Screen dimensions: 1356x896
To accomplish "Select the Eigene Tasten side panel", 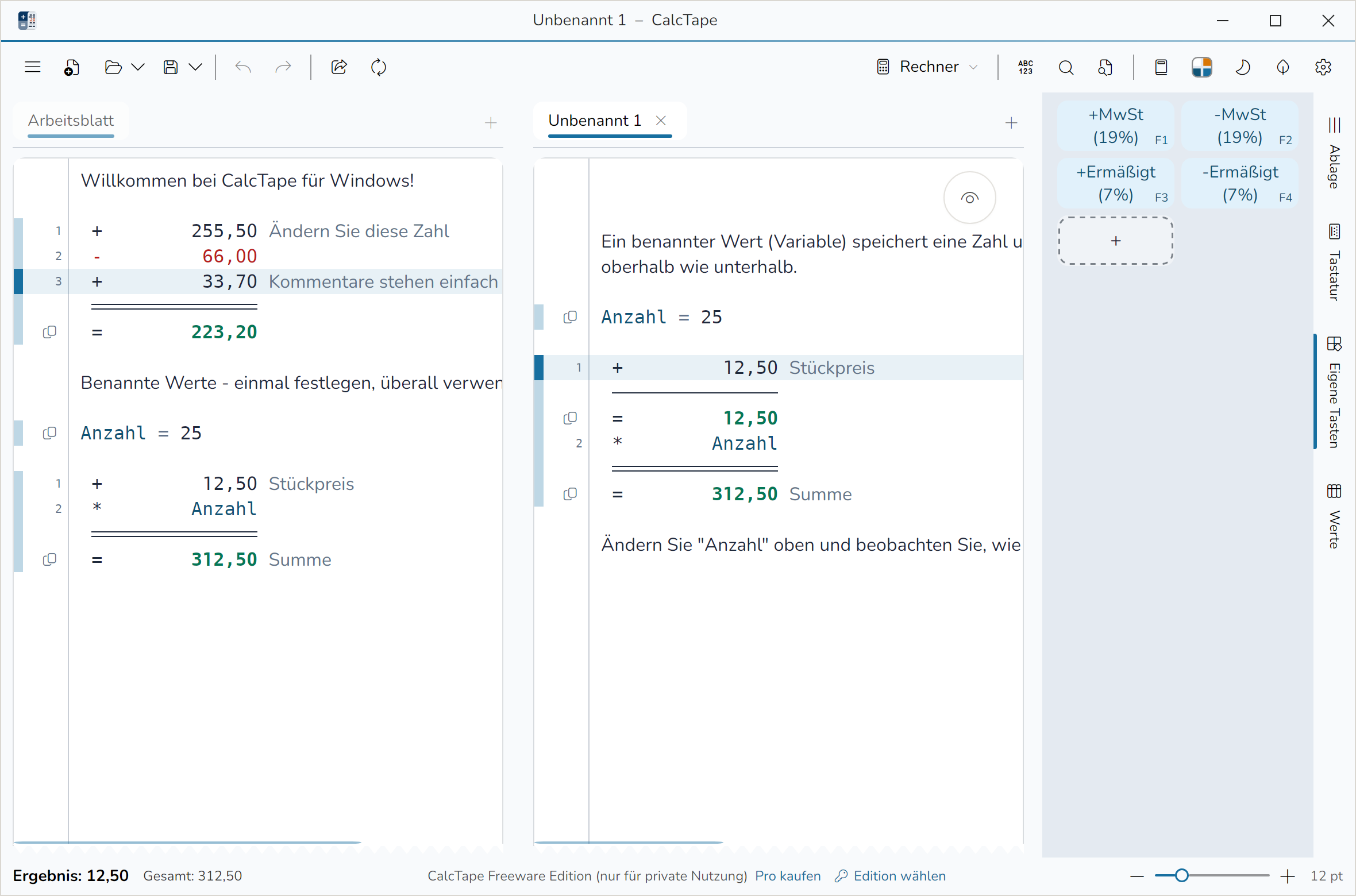I will 1334,392.
